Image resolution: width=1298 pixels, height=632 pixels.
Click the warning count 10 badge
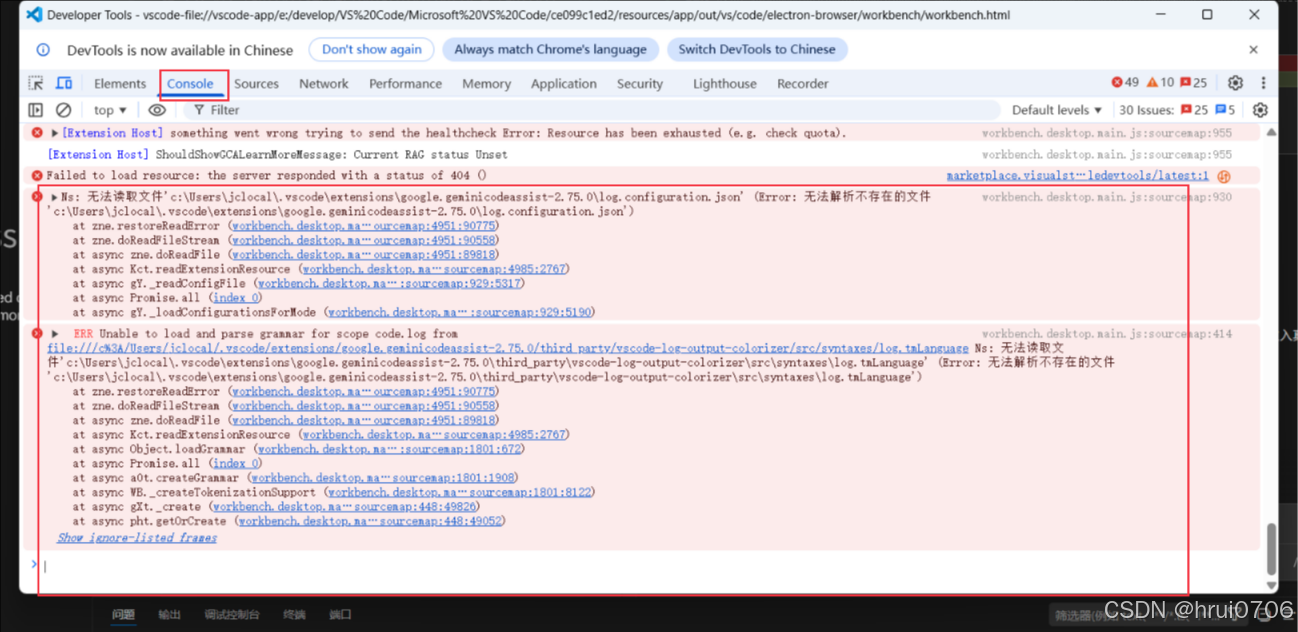tap(1160, 83)
